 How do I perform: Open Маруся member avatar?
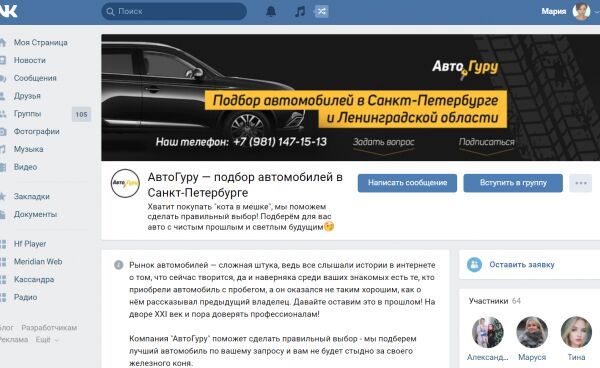point(532,332)
